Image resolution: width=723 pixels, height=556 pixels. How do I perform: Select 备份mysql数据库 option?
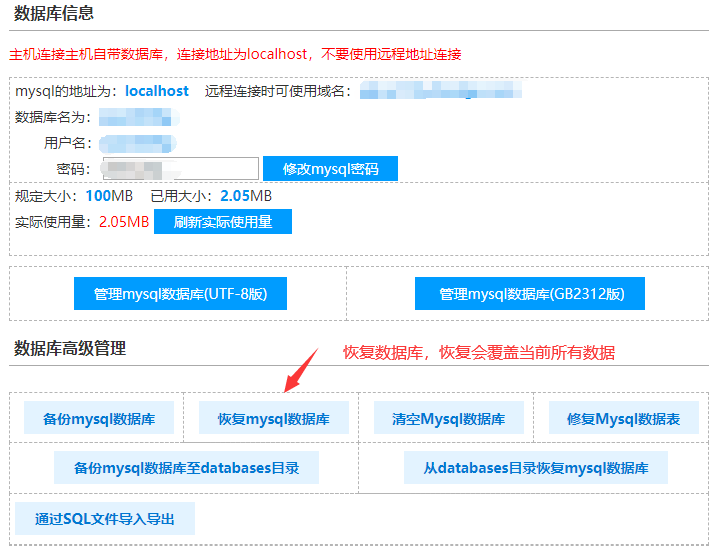coord(99,419)
